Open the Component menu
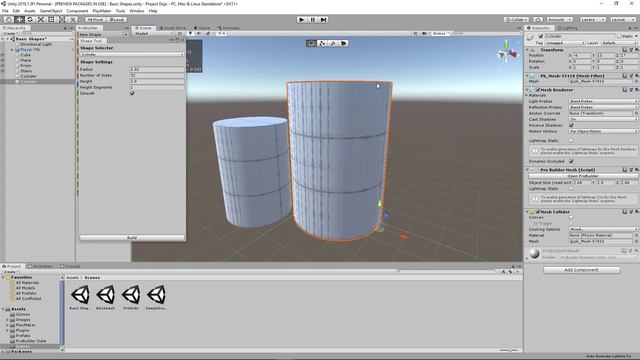The height and width of the screenshot is (360, 640). click(x=77, y=11)
